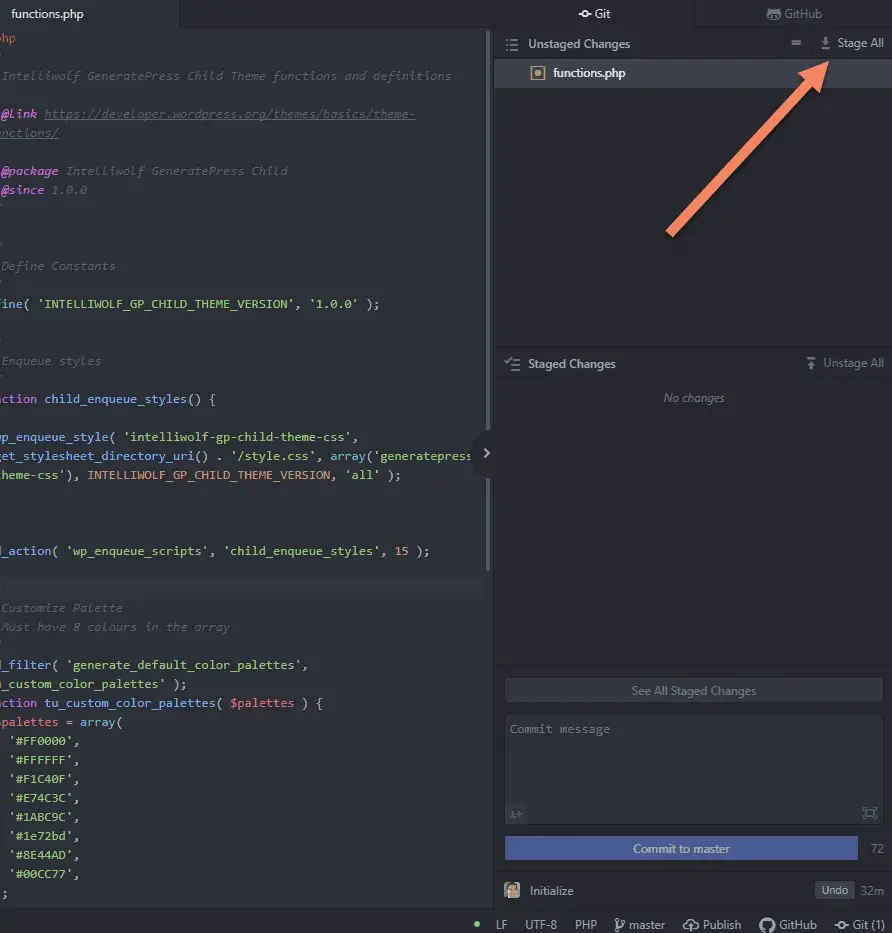The image size is (892, 933).
Task: Click the Unstage All button
Action: coord(844,364)
